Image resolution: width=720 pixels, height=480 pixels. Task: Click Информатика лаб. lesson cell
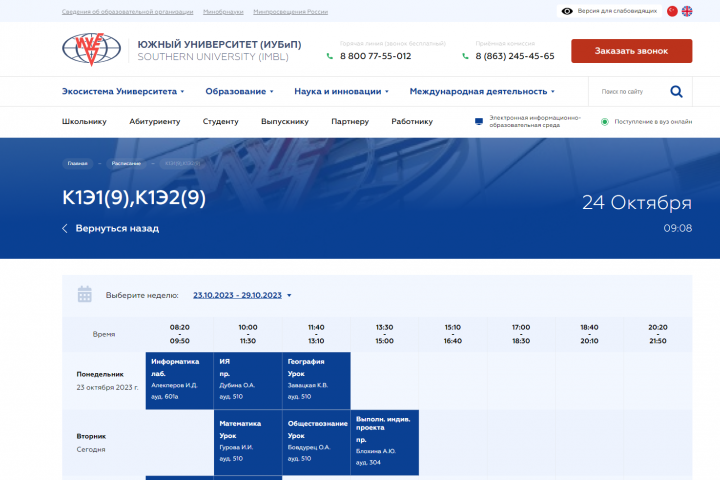pyautogui.click(x=180, y=381)
